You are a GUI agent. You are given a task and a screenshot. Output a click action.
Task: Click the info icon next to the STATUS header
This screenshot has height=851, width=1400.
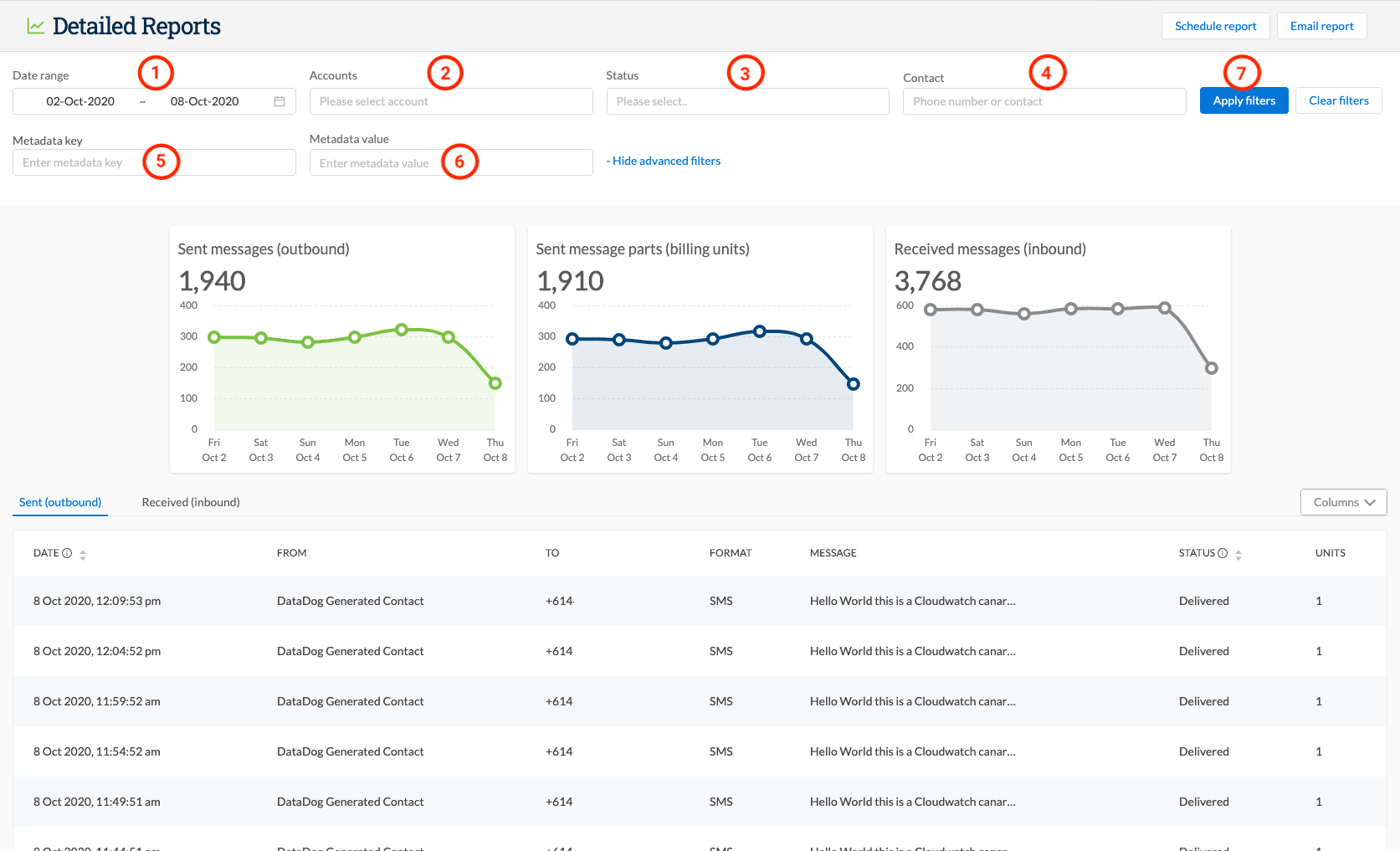[1223, 552]
